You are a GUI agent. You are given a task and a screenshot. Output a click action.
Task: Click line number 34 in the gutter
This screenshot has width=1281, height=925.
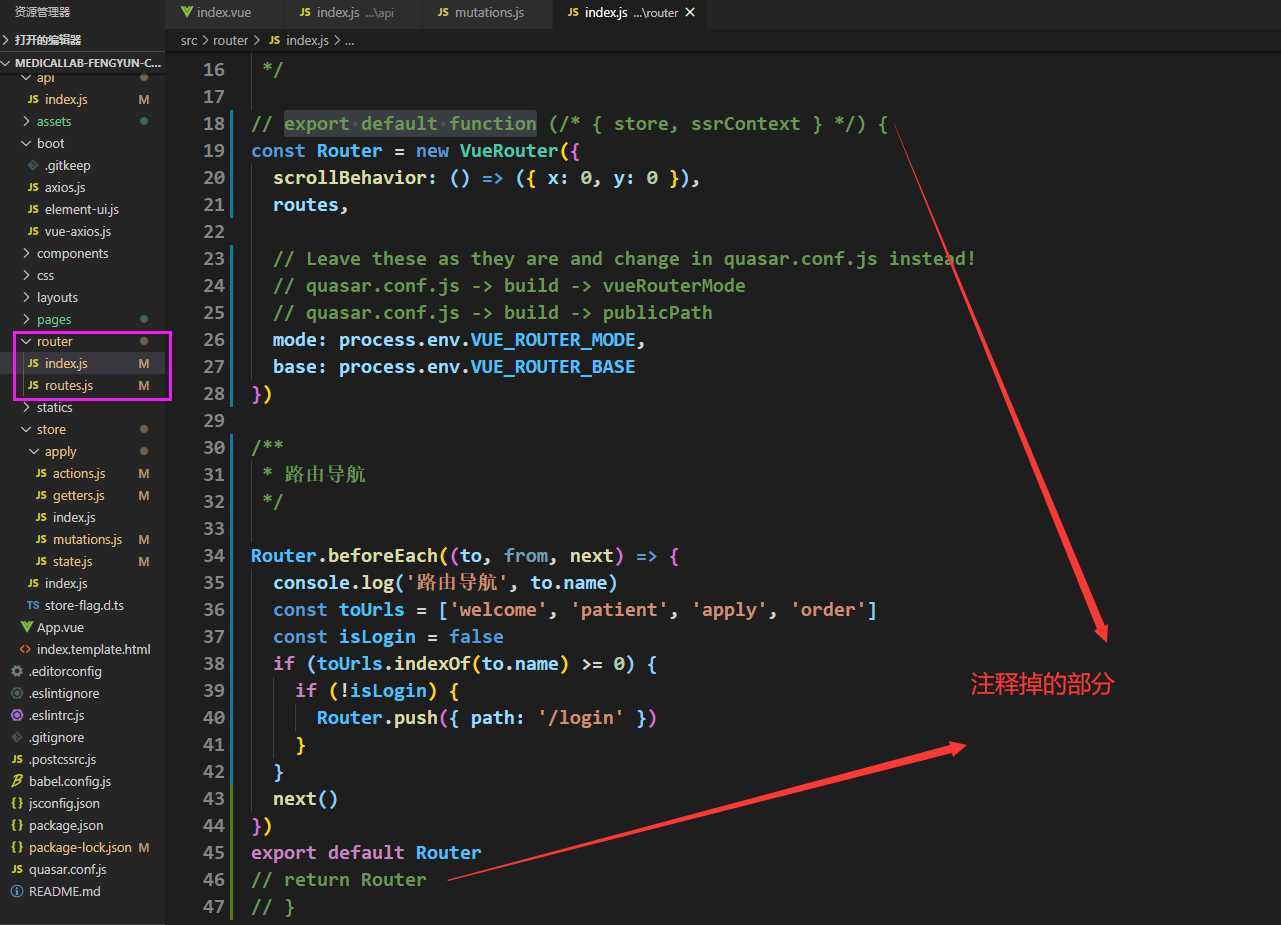pyautogui.click(x=213, y=555)
